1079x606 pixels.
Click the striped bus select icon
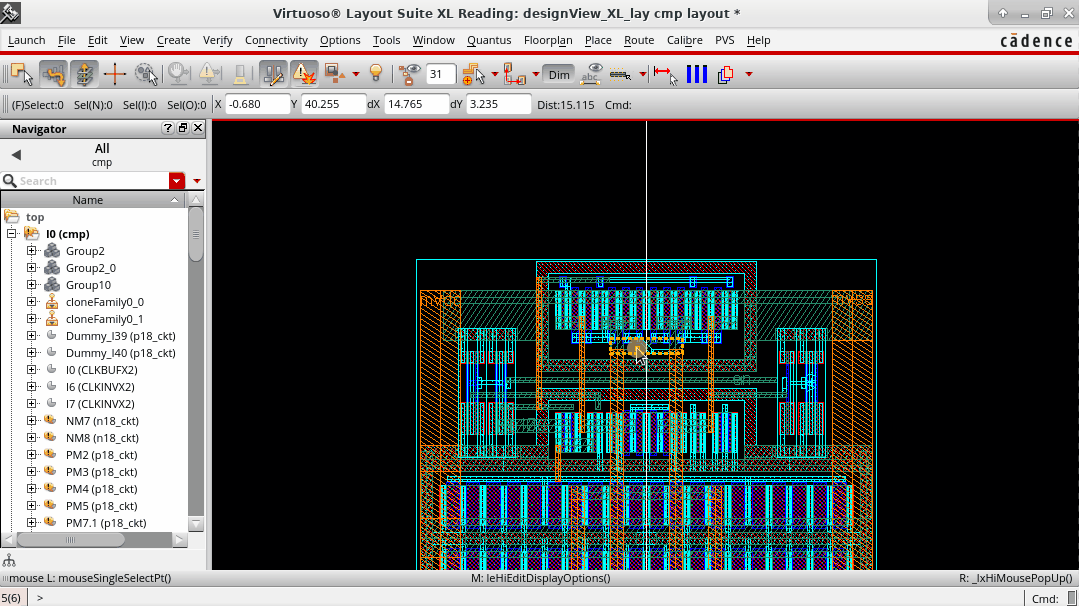(x=620, y=74)
